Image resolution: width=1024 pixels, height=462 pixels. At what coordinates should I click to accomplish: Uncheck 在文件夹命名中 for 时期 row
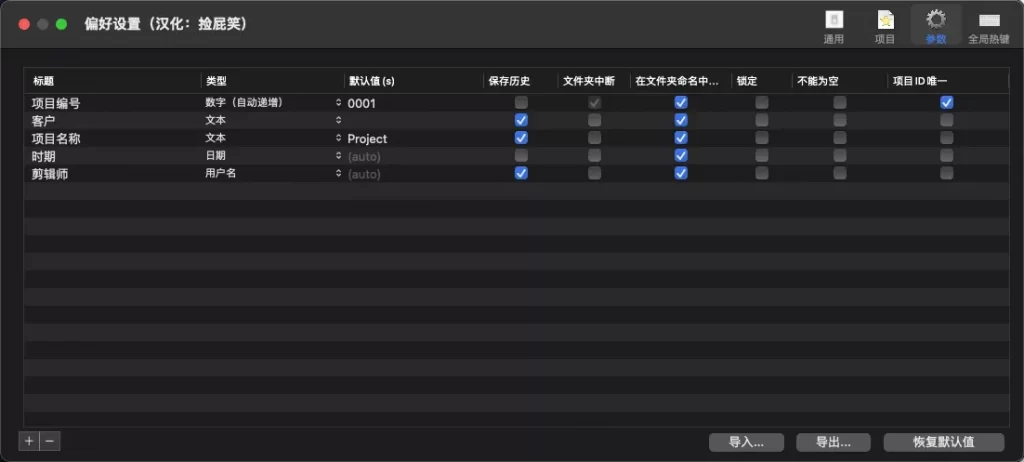coord(681,156)
